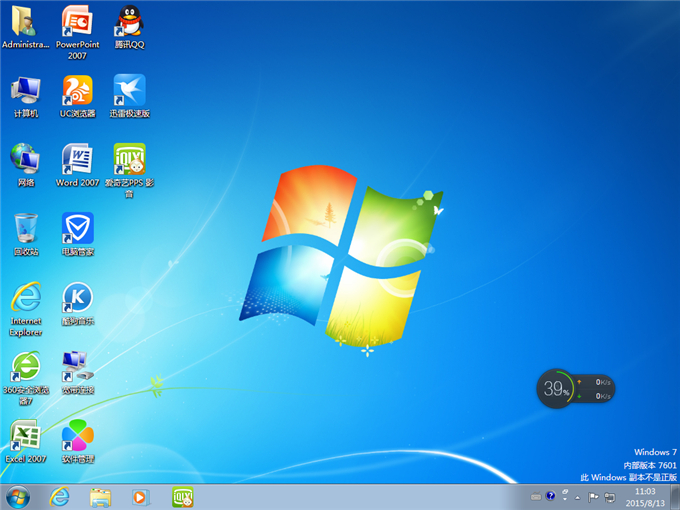Image resolution: width=680 pixels, height=510 pixels.
Task: Launch PowerPoint 2007 from the desktop
Action: [x=77, y=31]
